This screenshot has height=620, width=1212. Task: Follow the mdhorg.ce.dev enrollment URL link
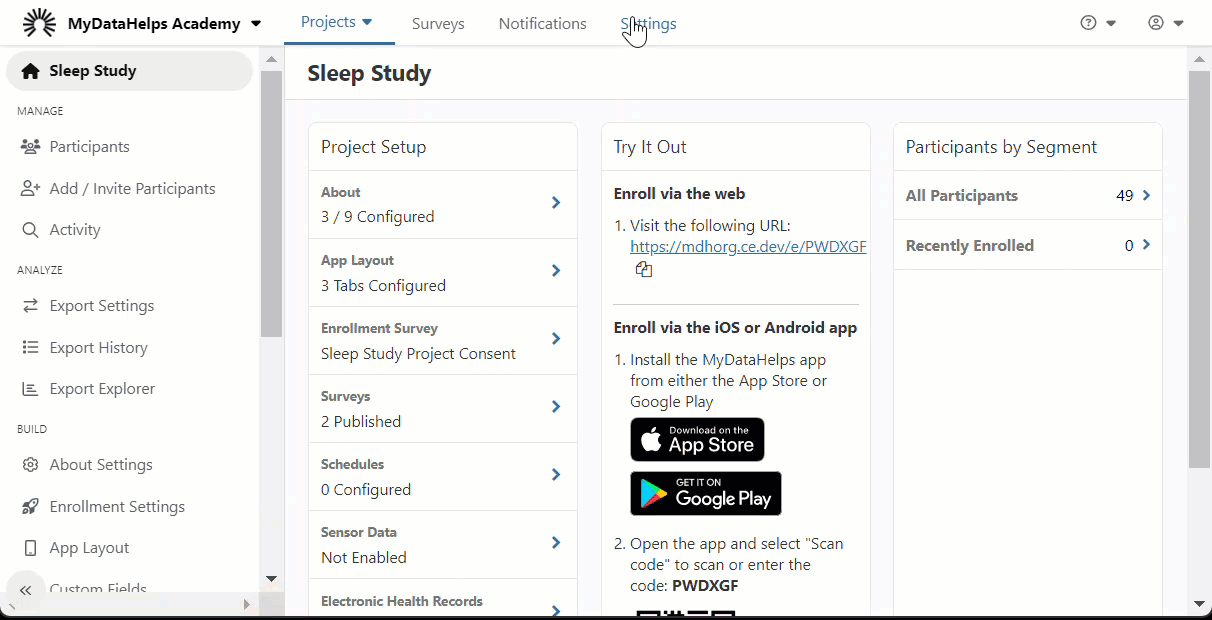(748, 246)
